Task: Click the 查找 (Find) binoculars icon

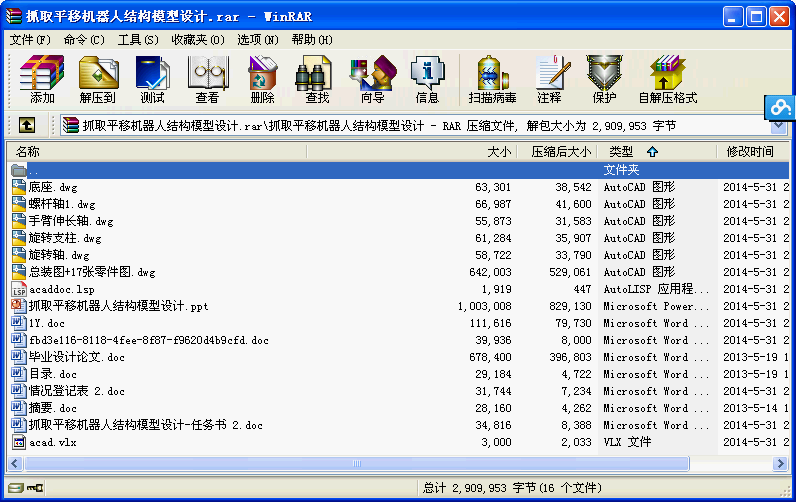Action: [x=317, y=79]
